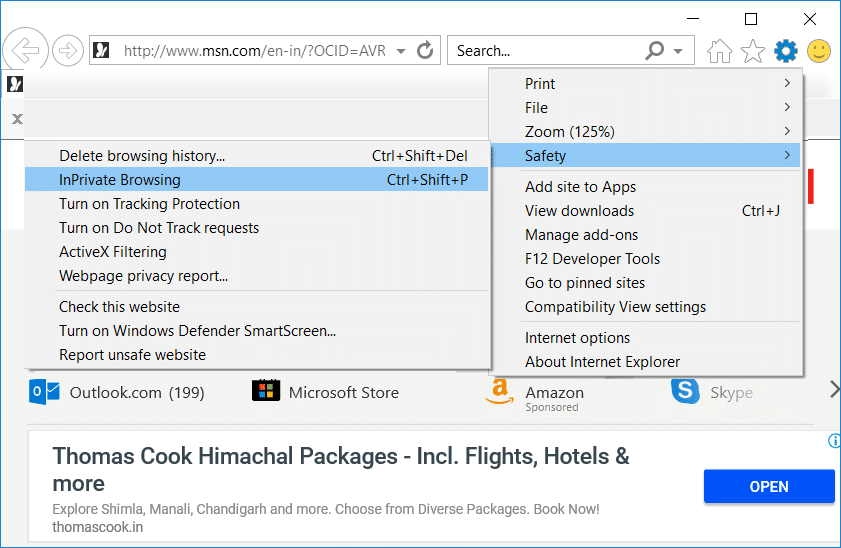The width and height of the screenshot is (841, 548).
Task: Open Internet options
Action: (577, 338)
